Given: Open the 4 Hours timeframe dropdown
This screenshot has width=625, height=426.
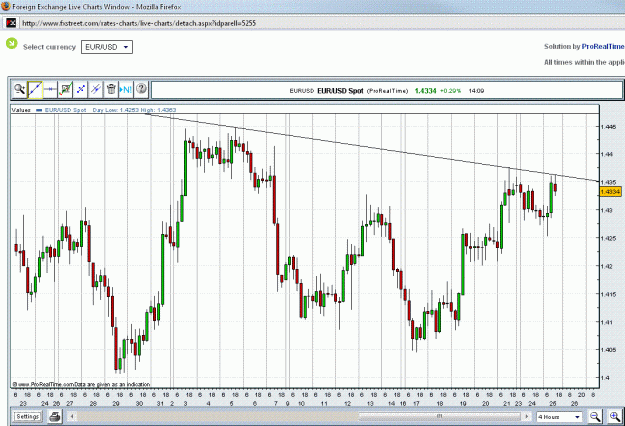Looking at the screenshot, I should pos(559,417).
